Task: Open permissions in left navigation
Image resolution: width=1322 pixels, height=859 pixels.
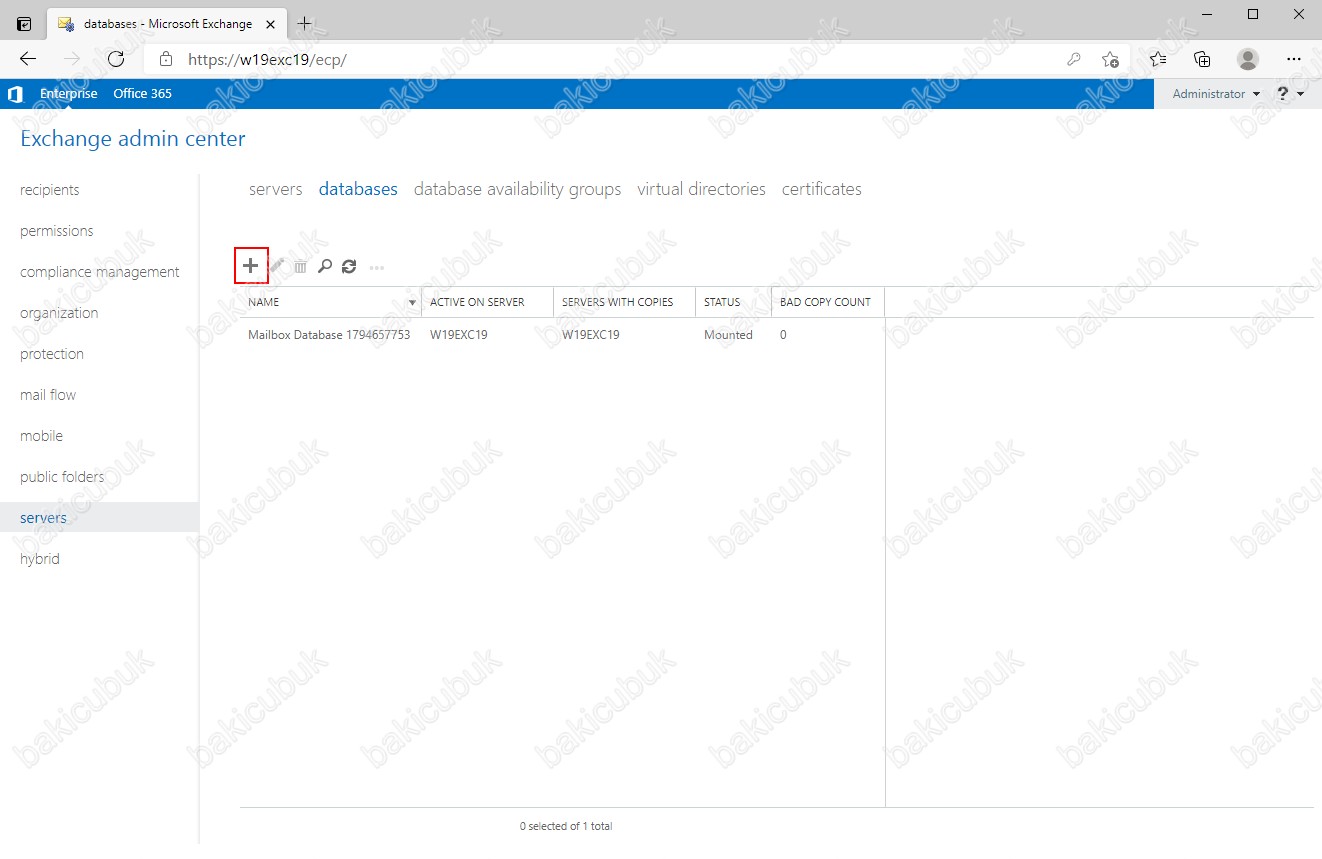Action: [57, 231]
